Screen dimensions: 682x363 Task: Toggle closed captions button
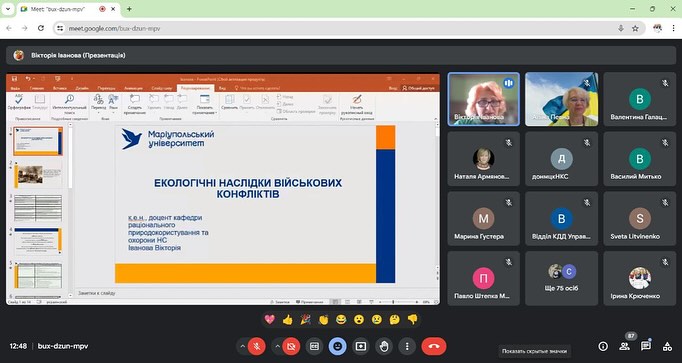pos(314,346)
